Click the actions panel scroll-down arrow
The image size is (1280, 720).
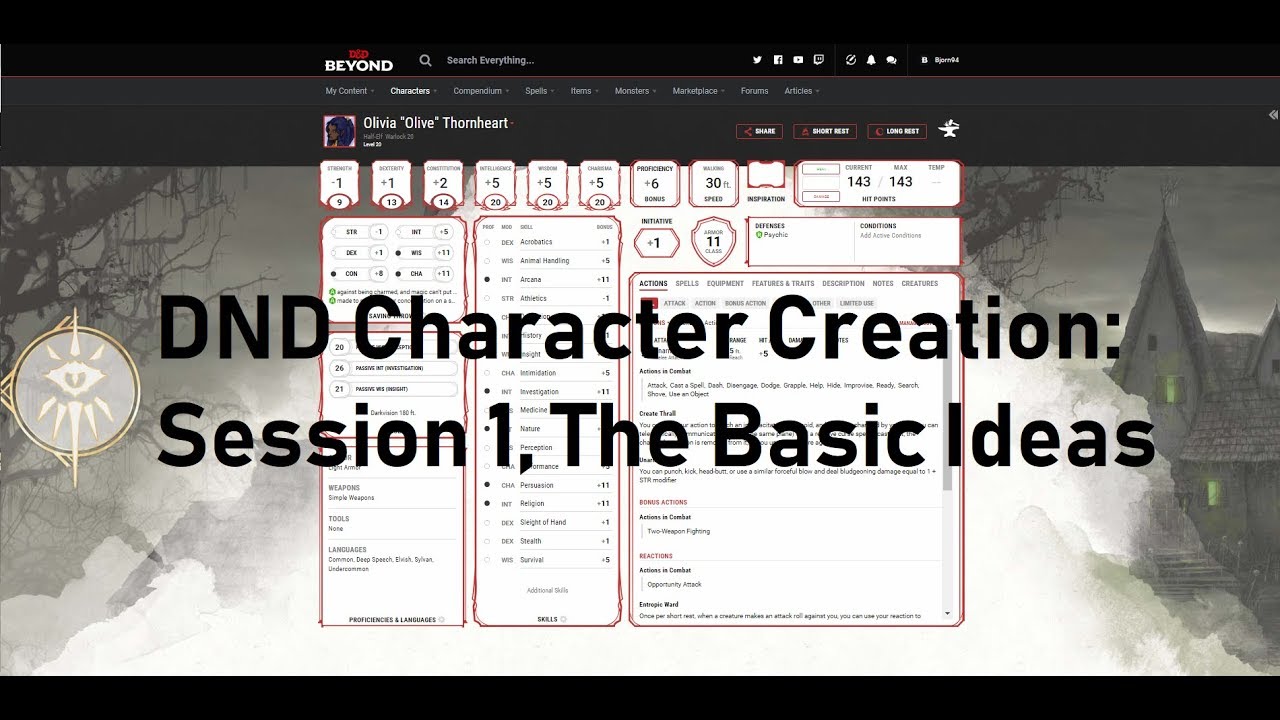[x=948, y=612]
